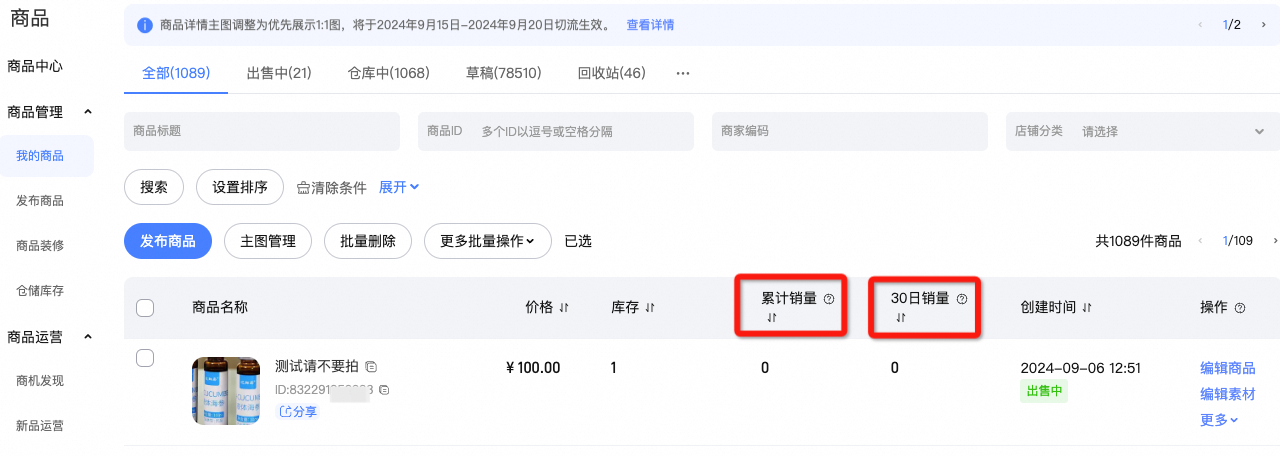Switch to the 回收站(46) tab
Image resolution: width=1280 pixels, height=456 pixels.
(x=611, y=73)
